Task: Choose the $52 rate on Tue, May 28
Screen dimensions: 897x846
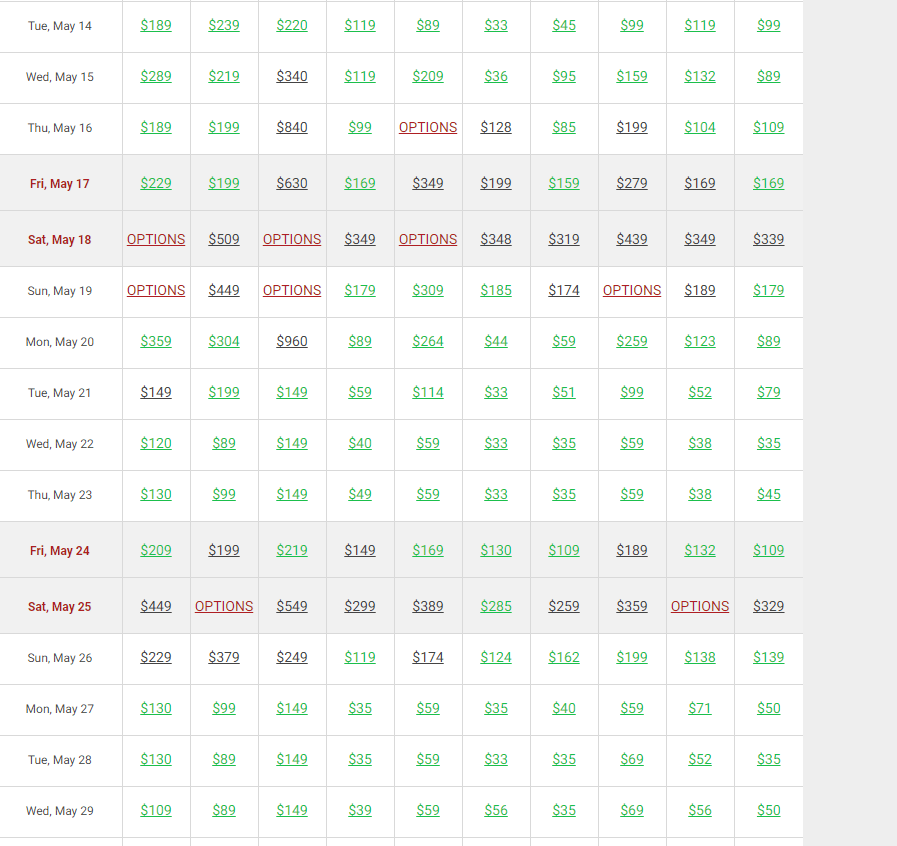Action: point(700,758)
